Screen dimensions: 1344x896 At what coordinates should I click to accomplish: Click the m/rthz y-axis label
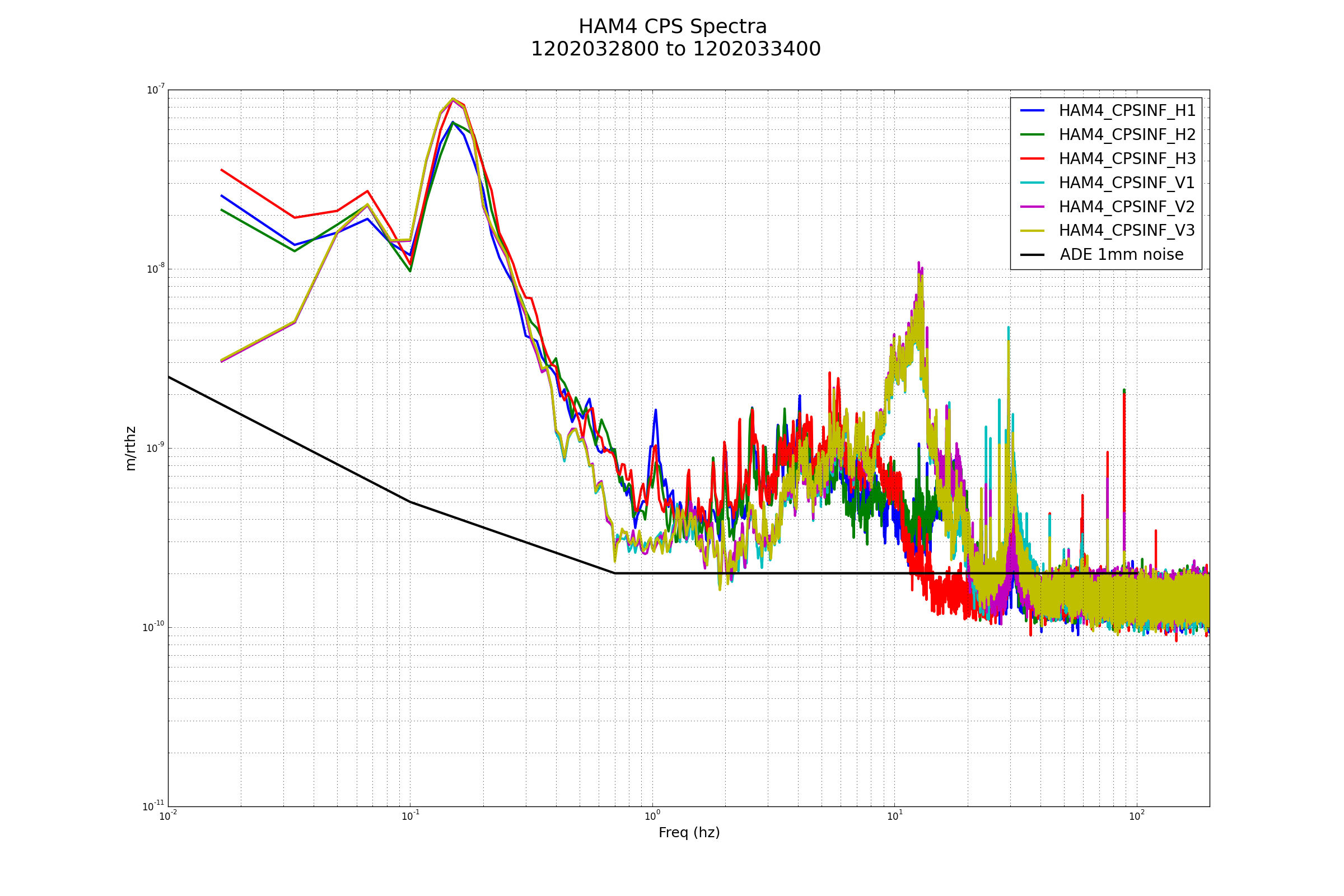point(131,449)
